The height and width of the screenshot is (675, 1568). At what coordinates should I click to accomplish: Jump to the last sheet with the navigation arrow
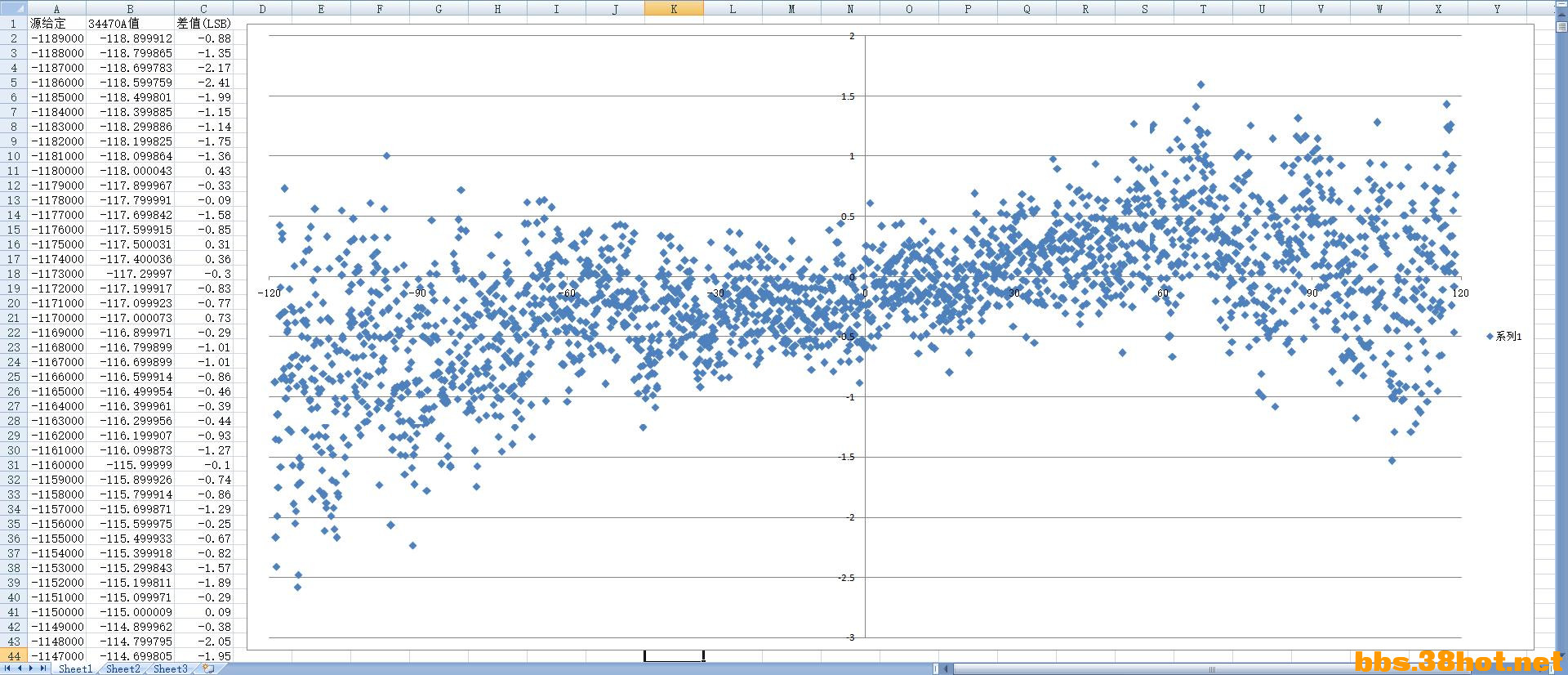(x=43, y=668)
